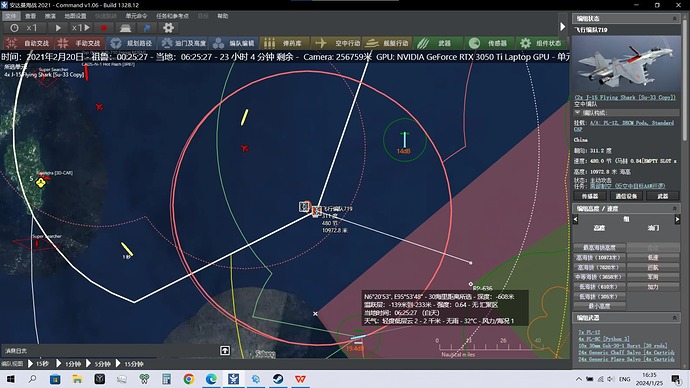Click the red record button in the toolbar

tap(104, 28)
